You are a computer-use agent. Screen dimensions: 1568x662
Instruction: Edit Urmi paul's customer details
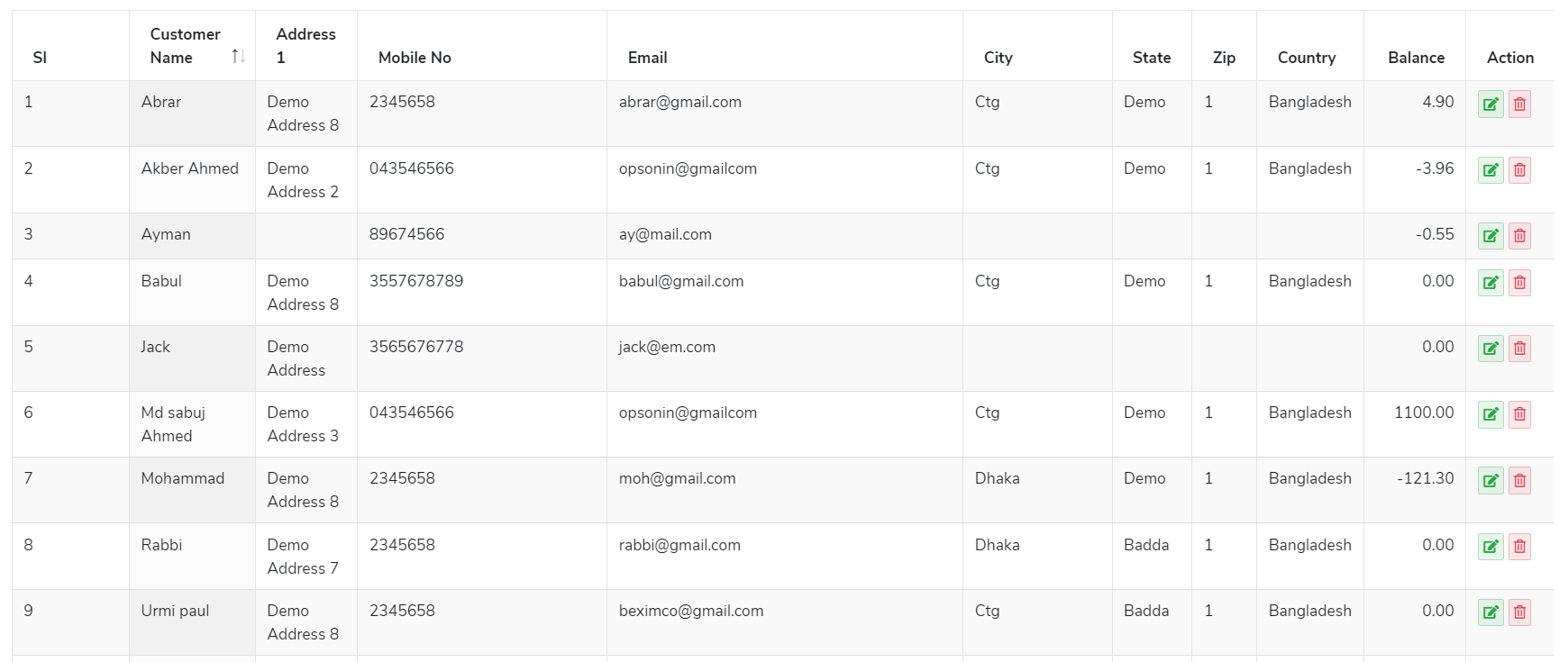coord(1491,612)
